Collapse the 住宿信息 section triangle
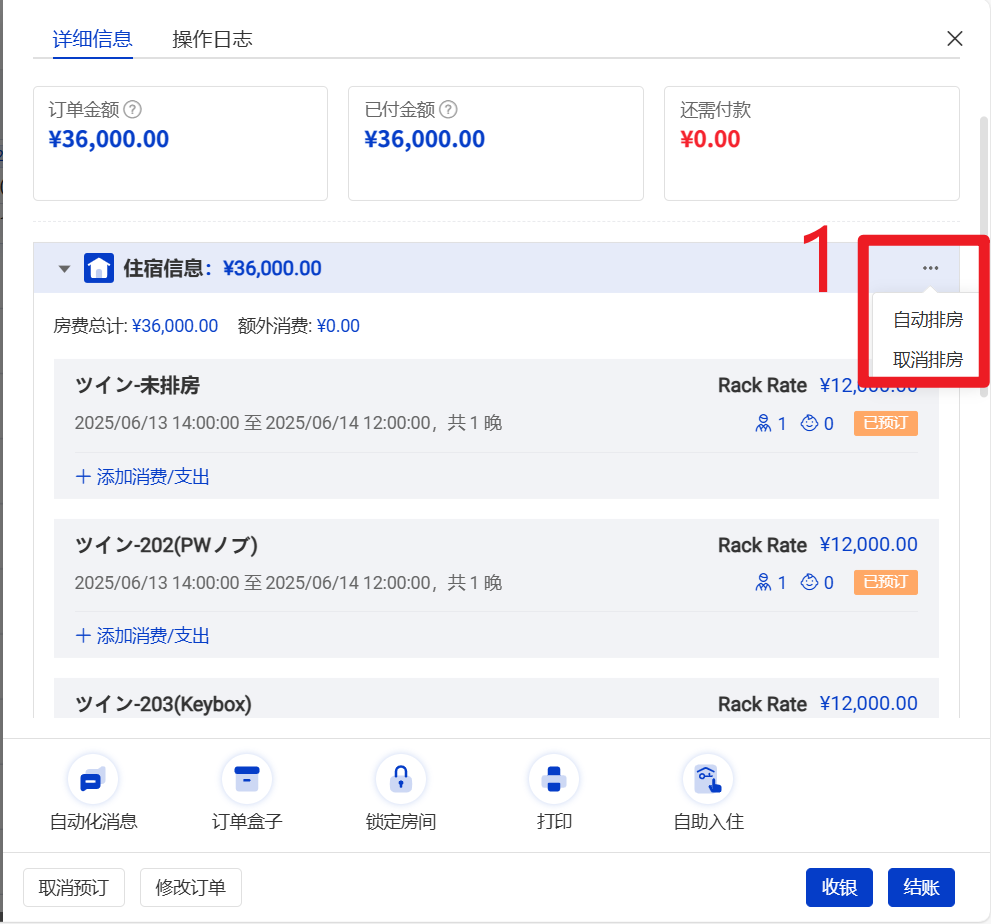Viewport: 991px width, 924px height. tap(65, 268)
